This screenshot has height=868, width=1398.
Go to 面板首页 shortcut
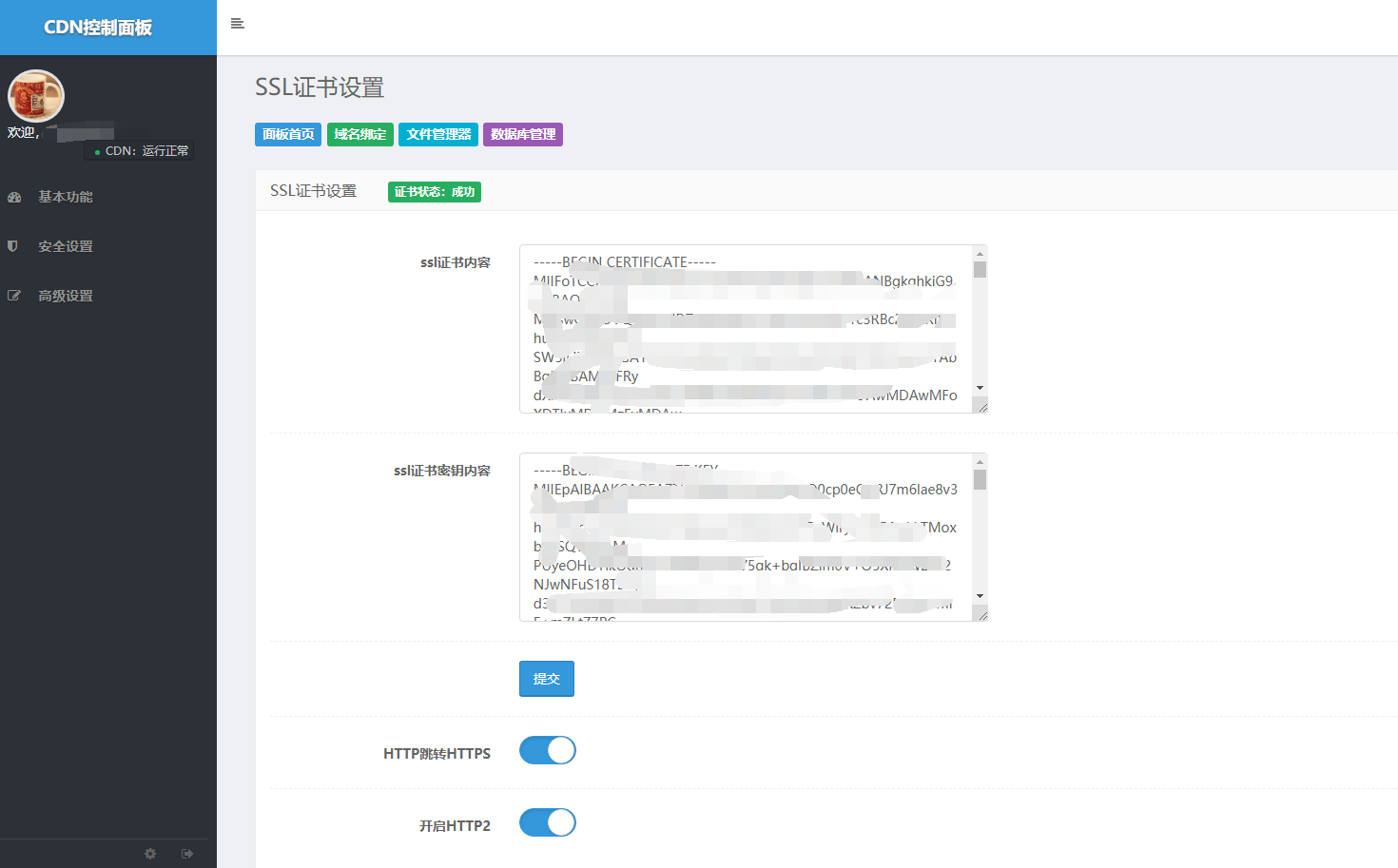click(288, 135)
